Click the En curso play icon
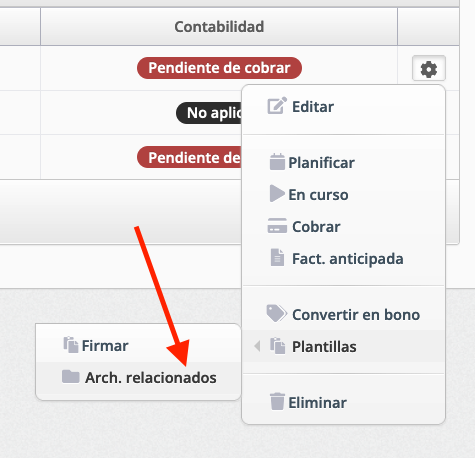The width and height of the screenshot is (475, 458). point(277,193)
